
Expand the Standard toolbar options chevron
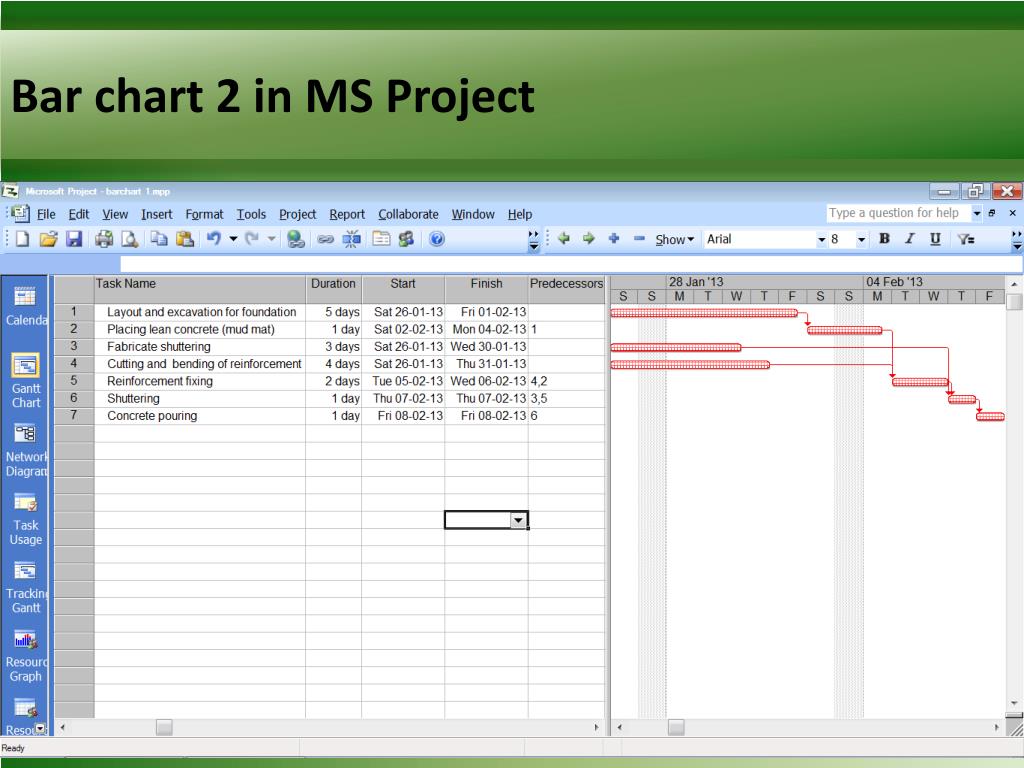coord(534,240)
